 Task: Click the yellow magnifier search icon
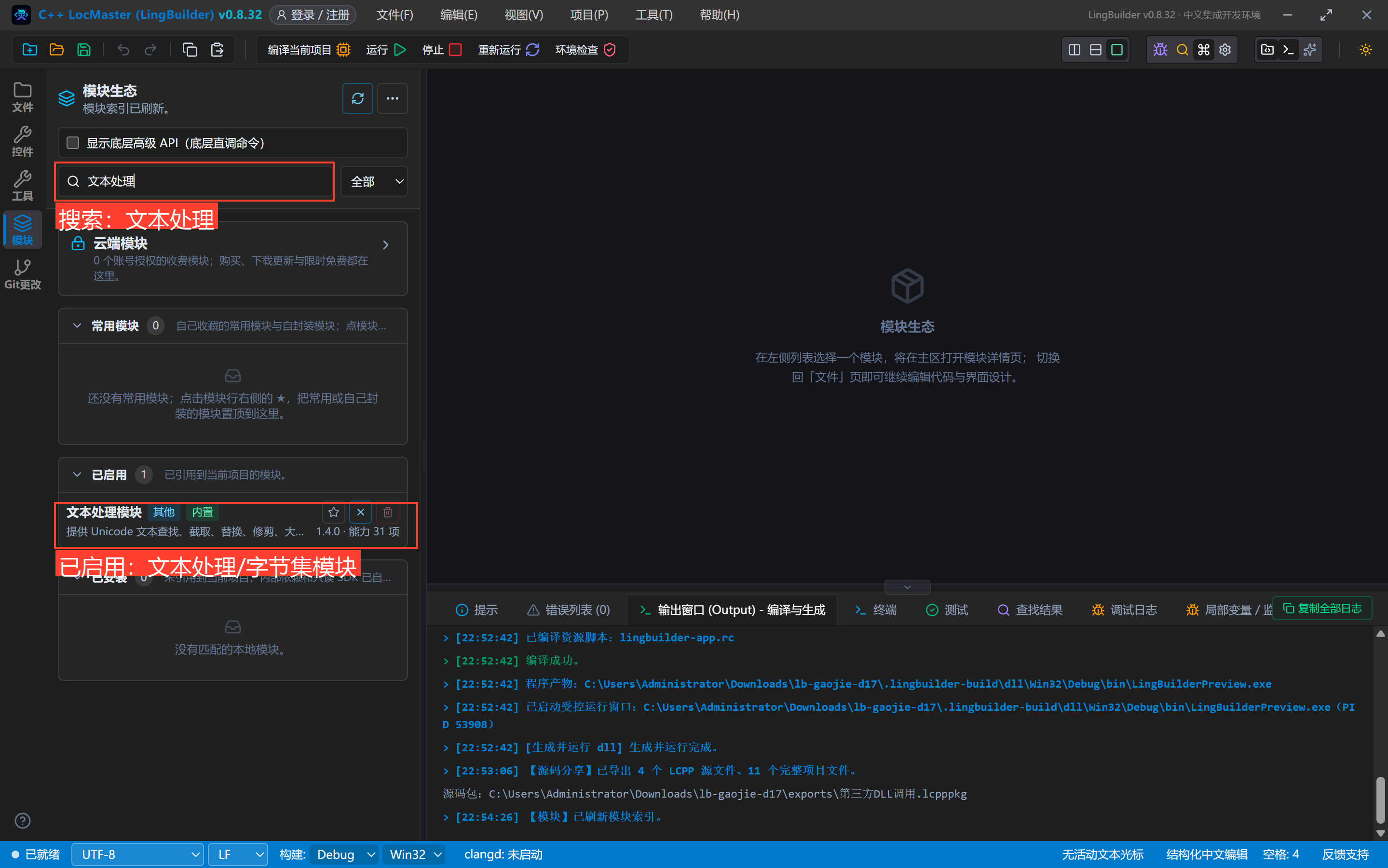point(1182,50)
